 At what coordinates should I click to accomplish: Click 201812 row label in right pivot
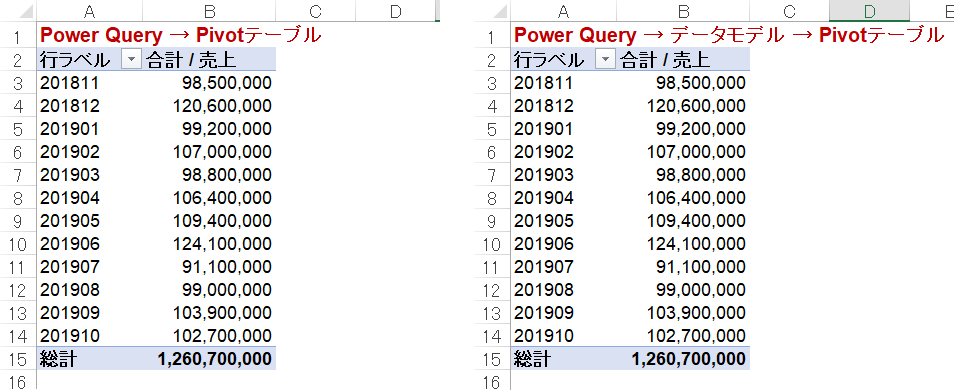click(x=544, y=106)
